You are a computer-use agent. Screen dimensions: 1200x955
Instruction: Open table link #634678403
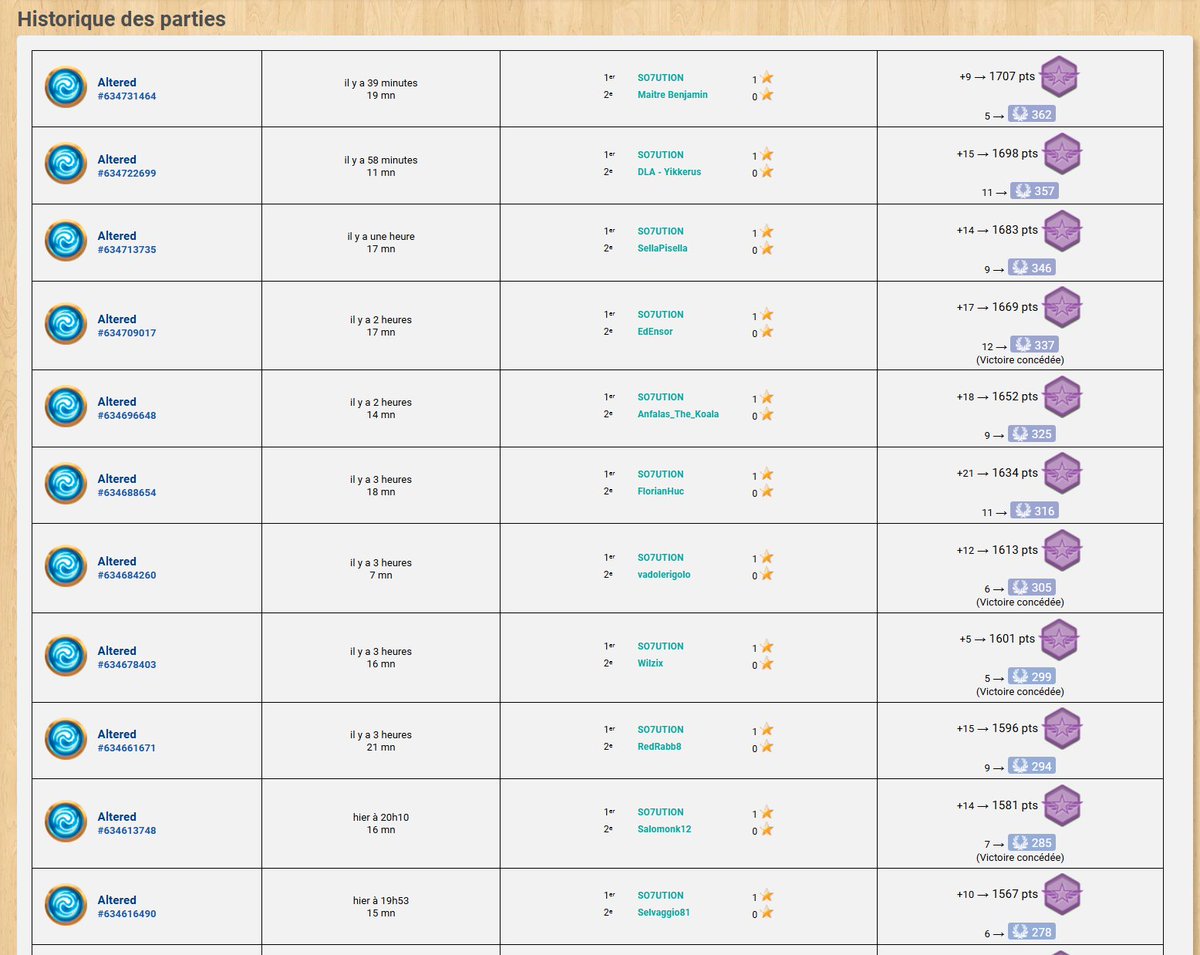(127, 665)
